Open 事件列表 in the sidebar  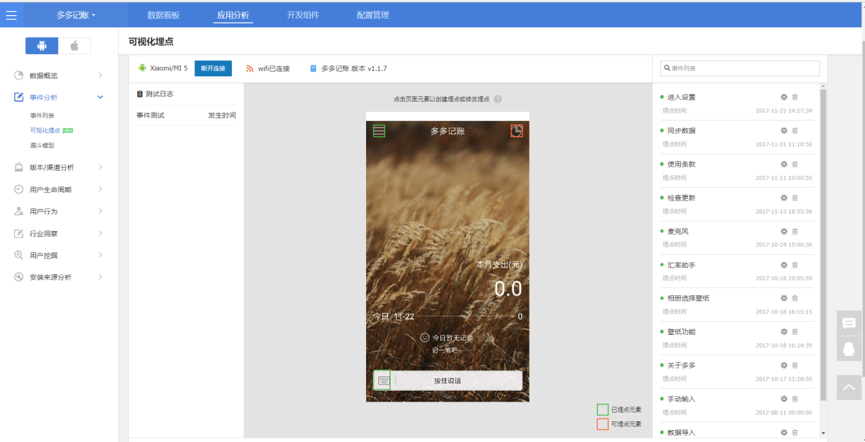[x=42, y=115]
